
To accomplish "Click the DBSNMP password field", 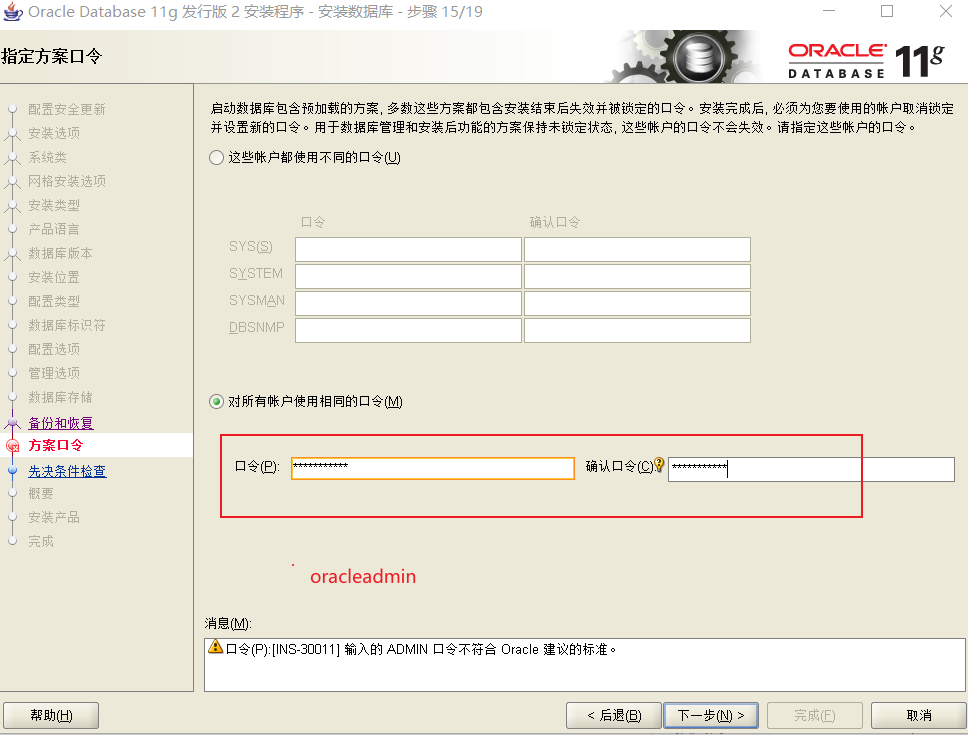I will click(408, 330).
